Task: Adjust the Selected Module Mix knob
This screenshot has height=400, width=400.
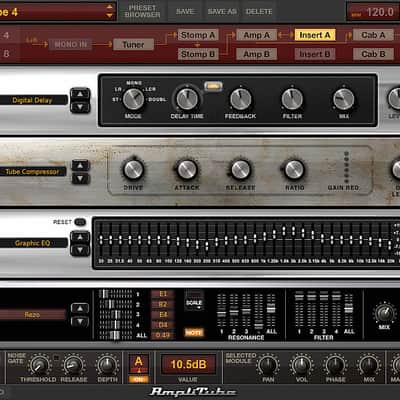Action: pyautogui.click(x=369, y=365)
